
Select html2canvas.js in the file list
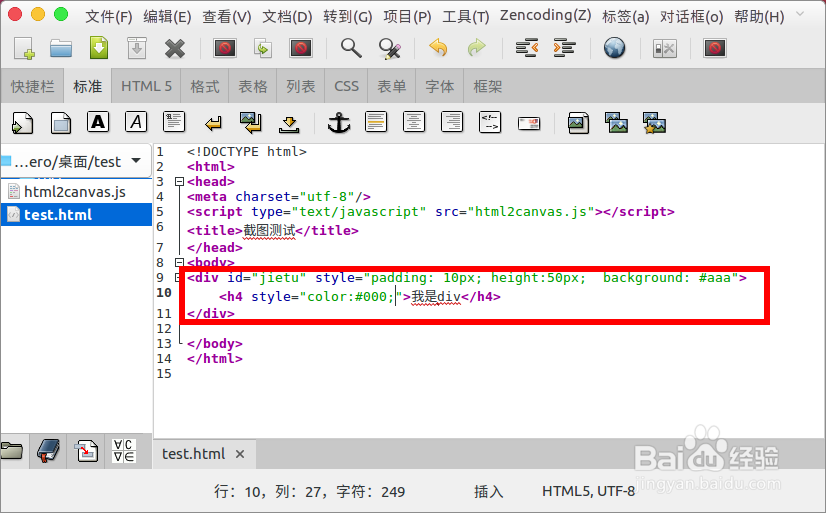click(x=76, y=192)
